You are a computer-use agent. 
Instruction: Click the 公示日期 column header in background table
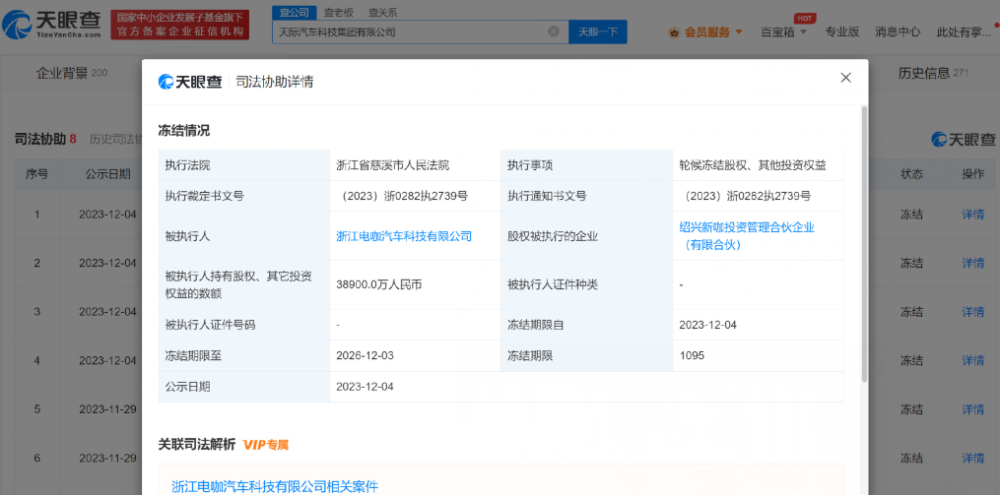pos(108,174)
